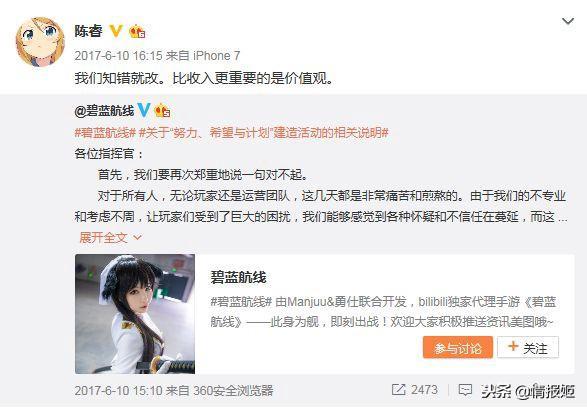Click the comment bubble icon

click(x=465, y=390)
